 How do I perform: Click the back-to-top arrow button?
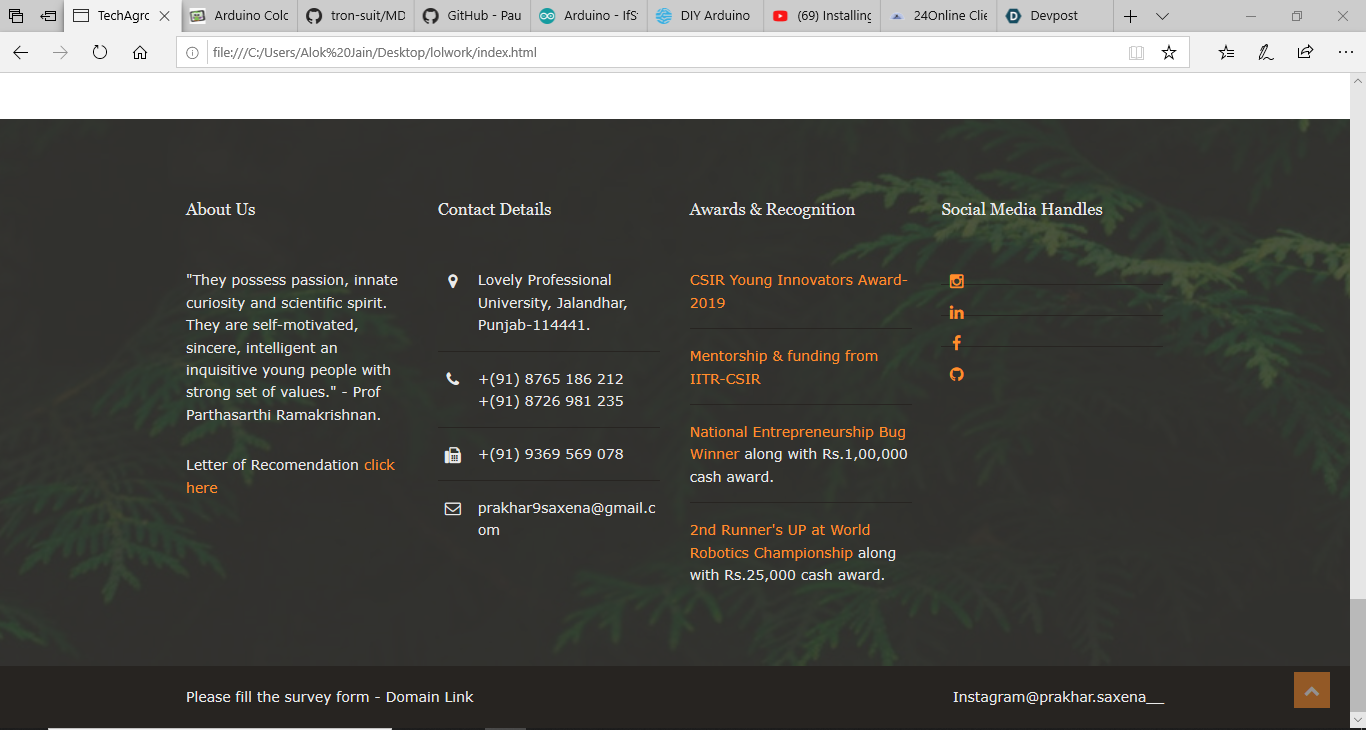tap(1312, 690)
